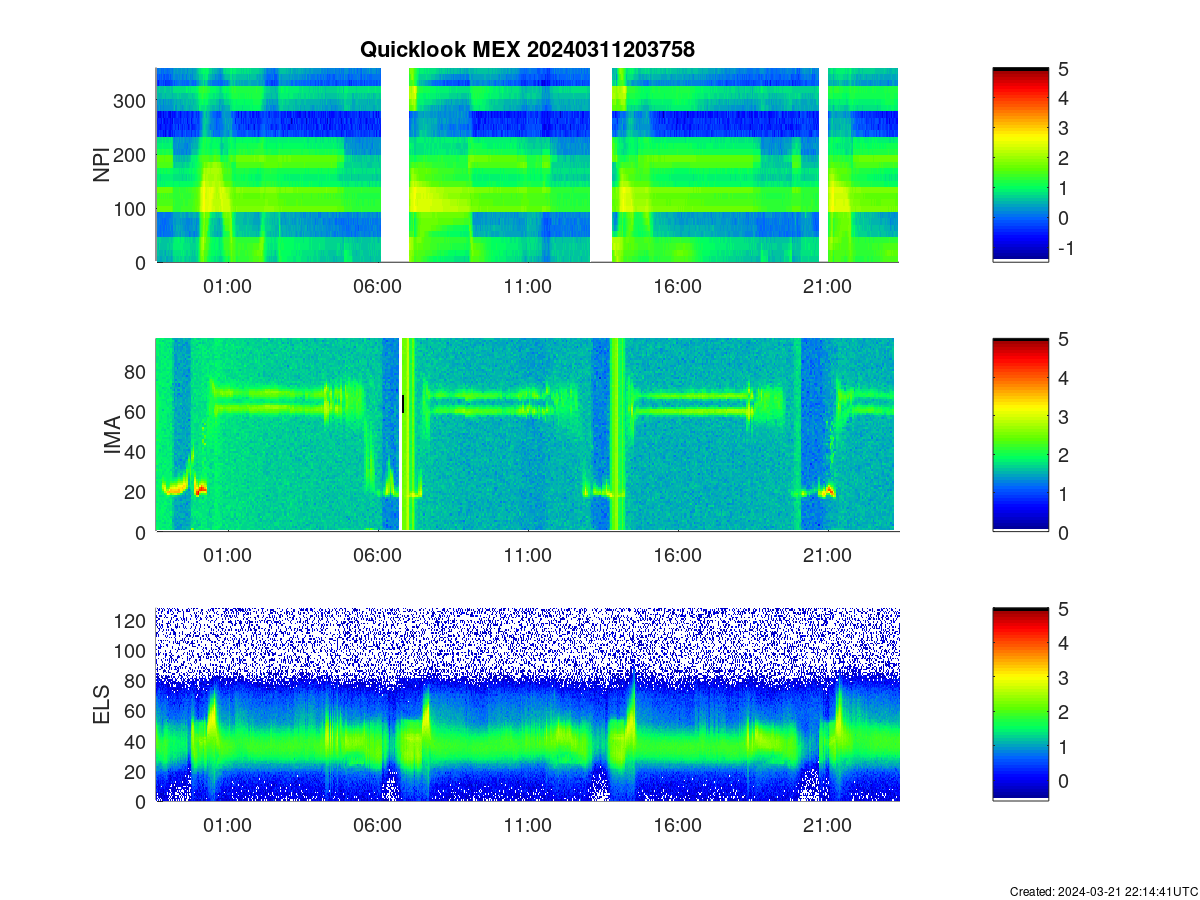Click the 01:00 tick under the ELS plot
This screenshot has height=900, width=1200.
coord(227,826)
